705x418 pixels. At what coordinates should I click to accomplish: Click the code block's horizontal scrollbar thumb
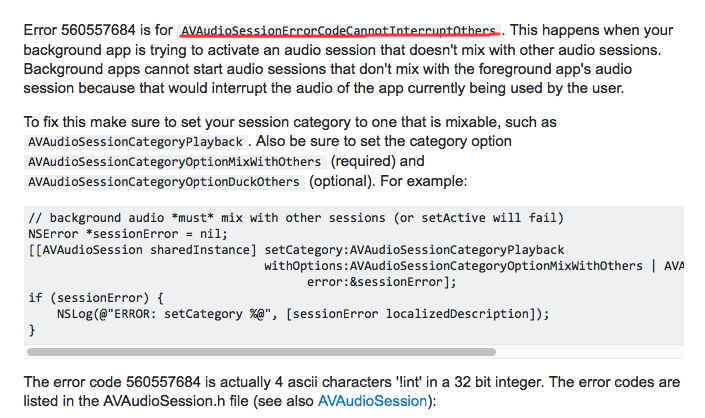pyautogui.click(x=273, y=352)
